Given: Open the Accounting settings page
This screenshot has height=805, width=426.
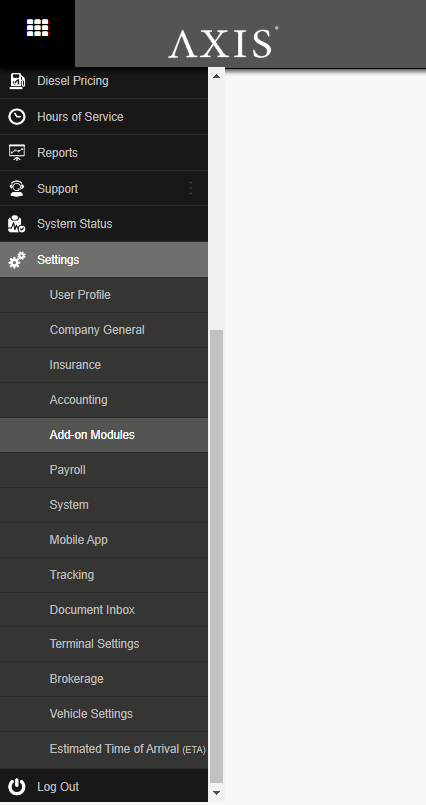Looking at the screenshot, I should (x=104, y=400).
